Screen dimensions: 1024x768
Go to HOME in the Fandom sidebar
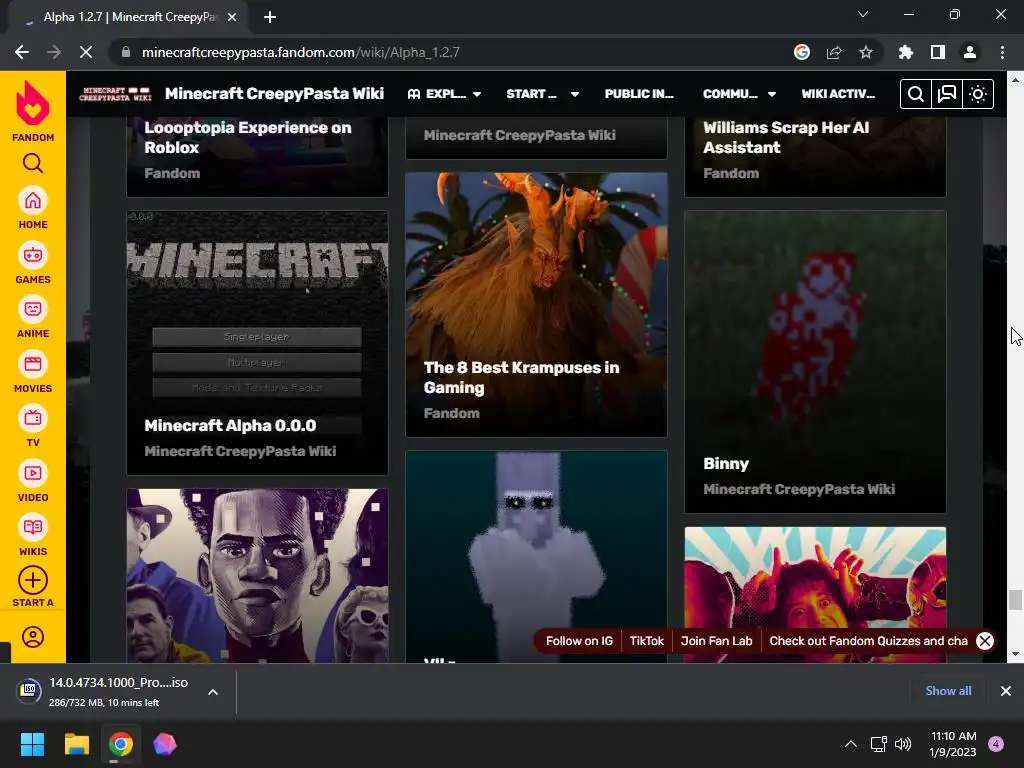33,208
